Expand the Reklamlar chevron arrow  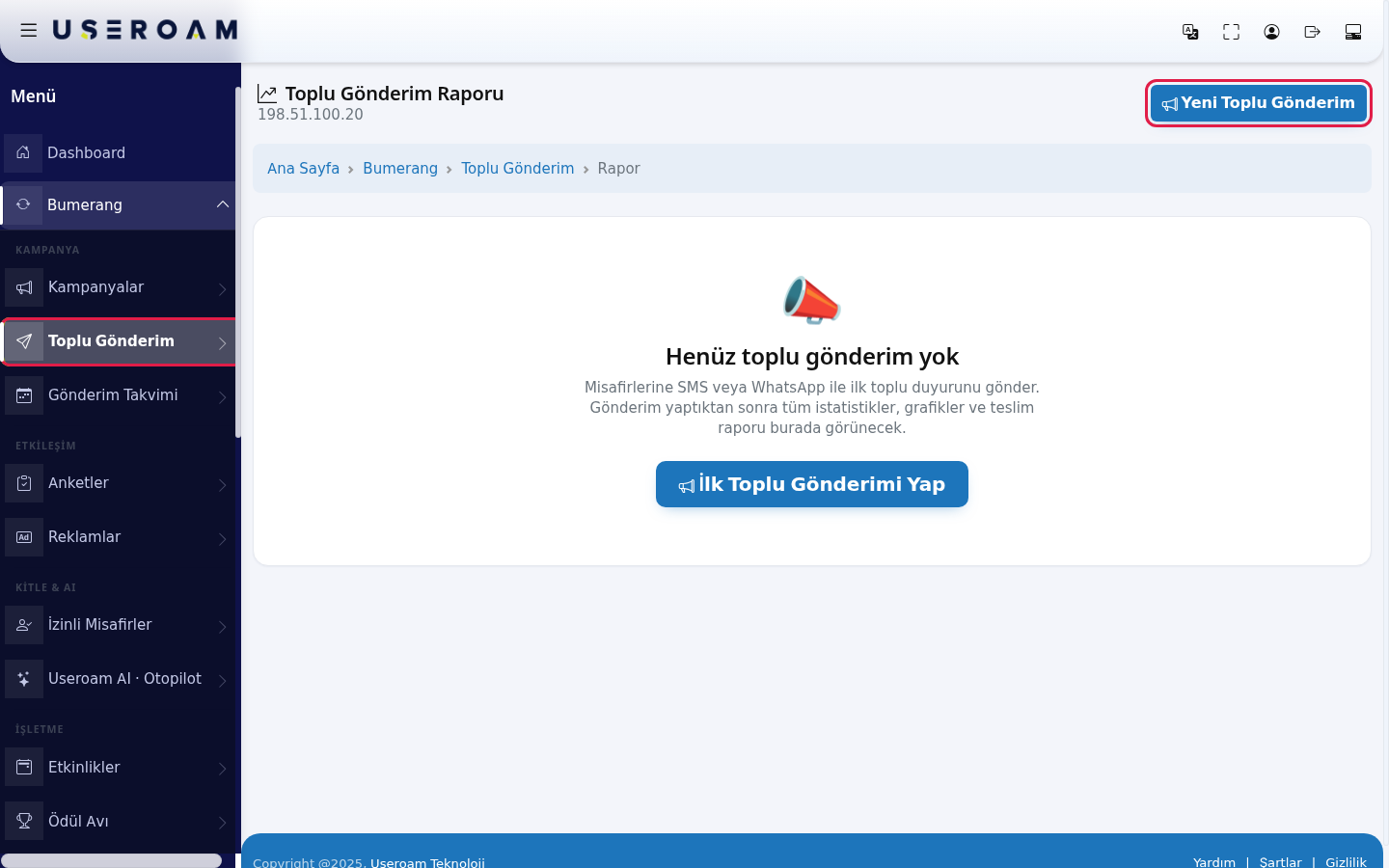point(223,538)
